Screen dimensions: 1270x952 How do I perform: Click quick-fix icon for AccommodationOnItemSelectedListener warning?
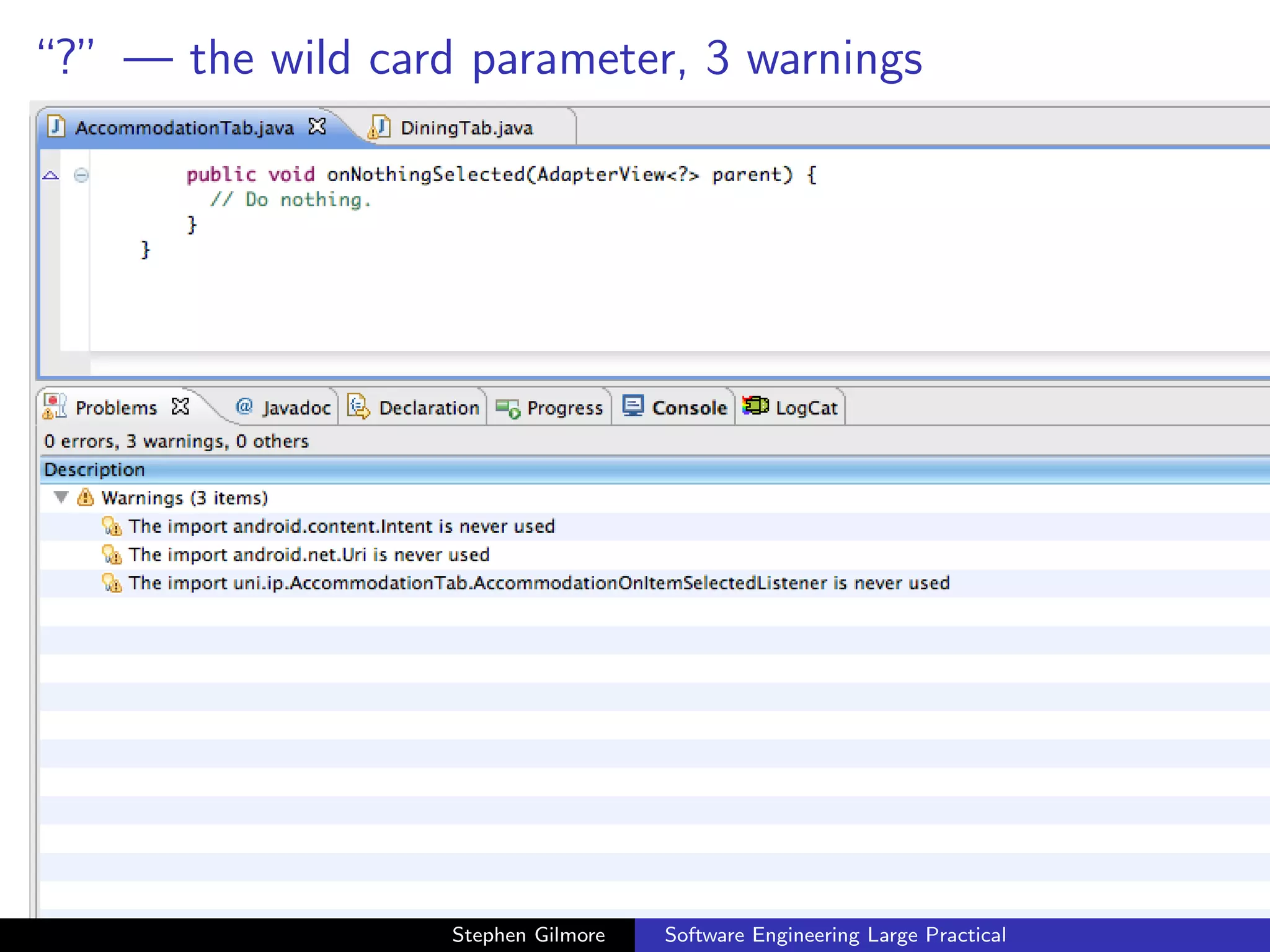point(112,583)
